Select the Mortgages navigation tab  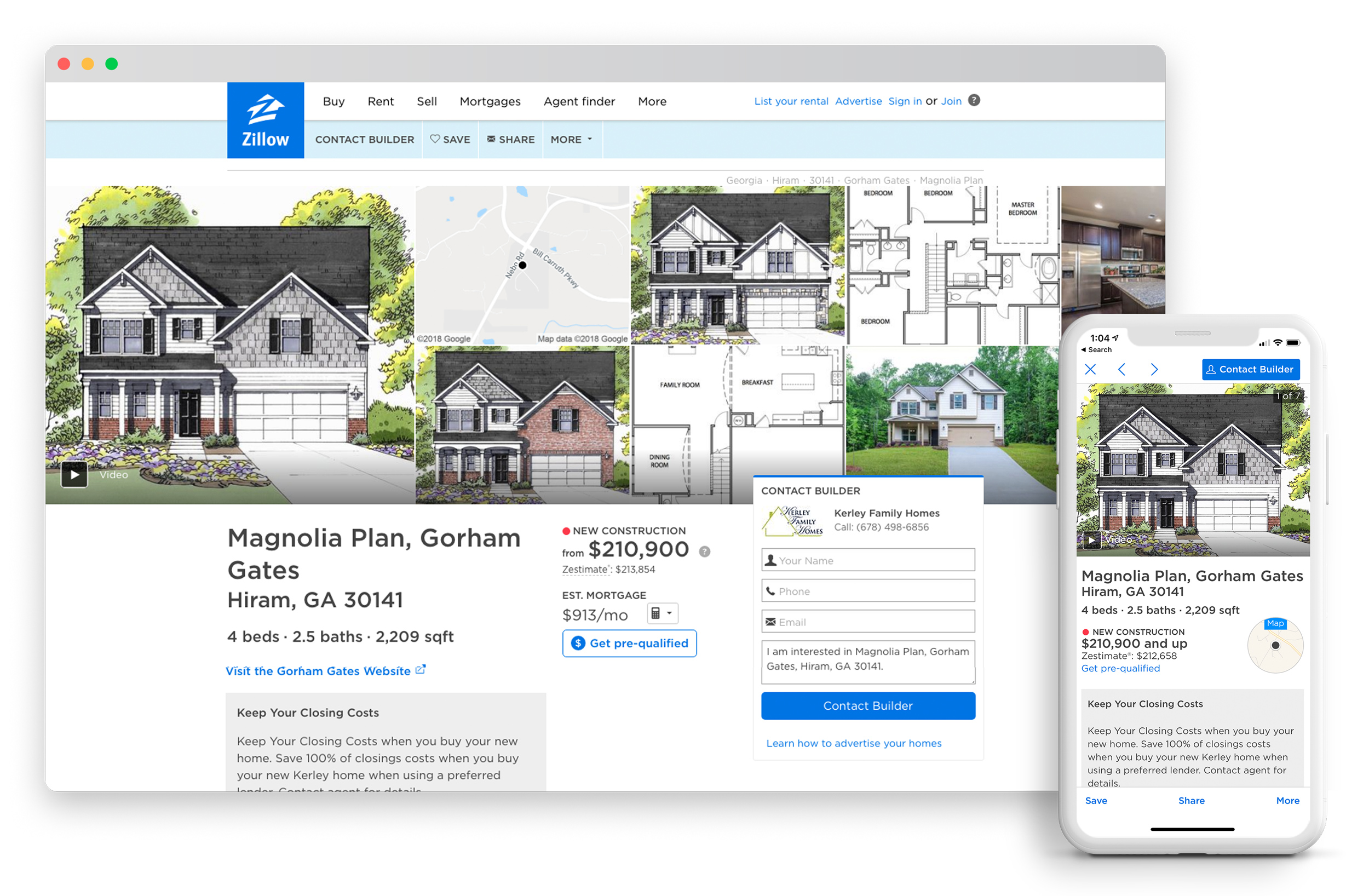[489, 101]
